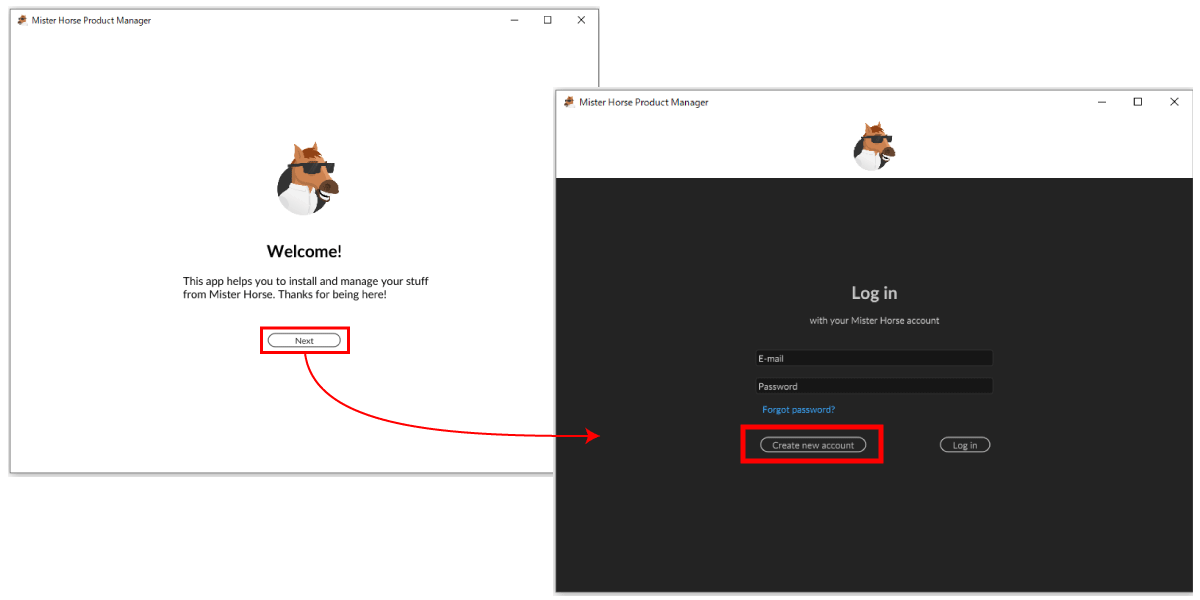This screenshot has width=1200, height=600.
Task: Click horse mascot logo in Welcome window
Action: (306, 178)
